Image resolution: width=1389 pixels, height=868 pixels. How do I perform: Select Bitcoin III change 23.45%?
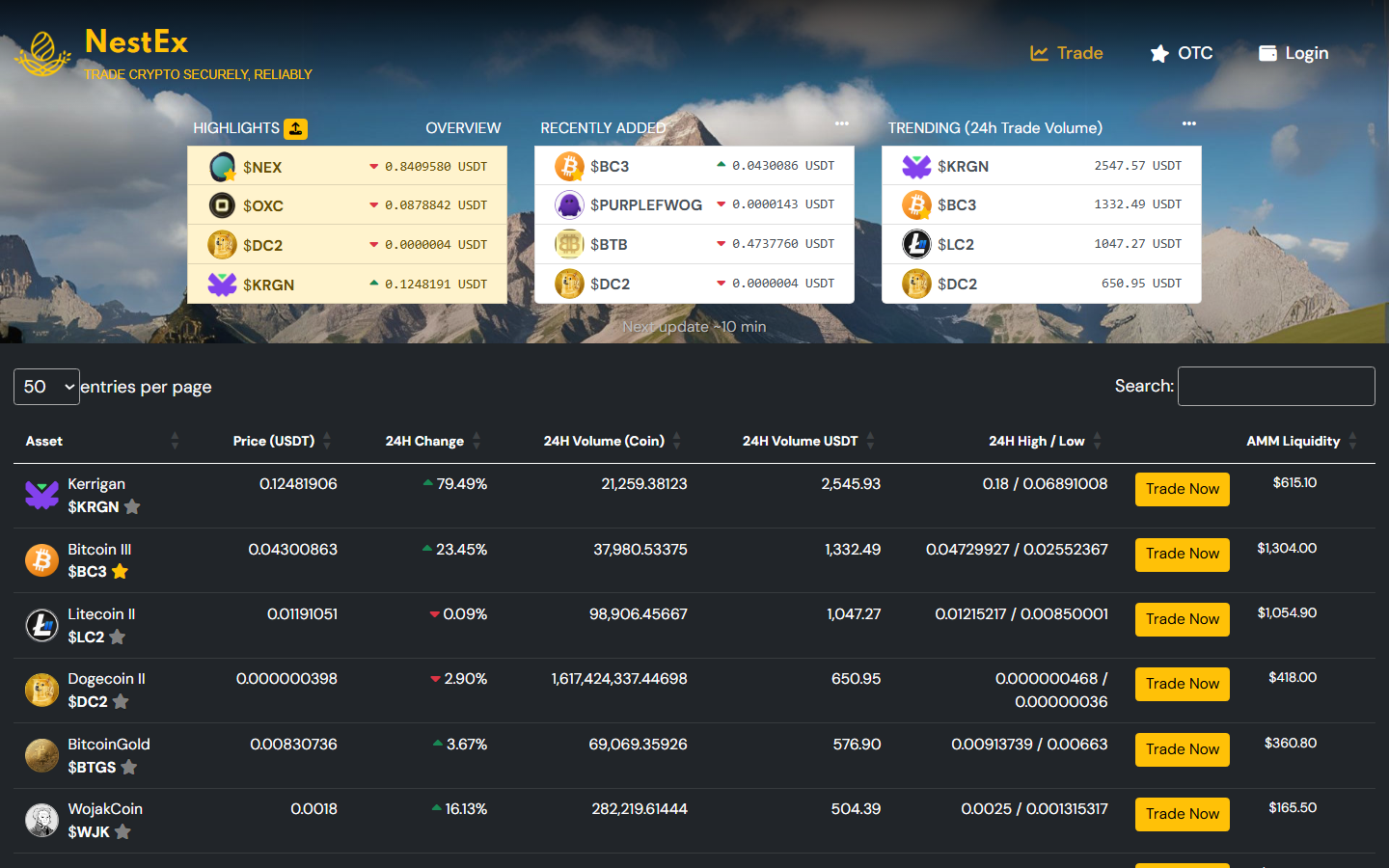pos(461,550)
